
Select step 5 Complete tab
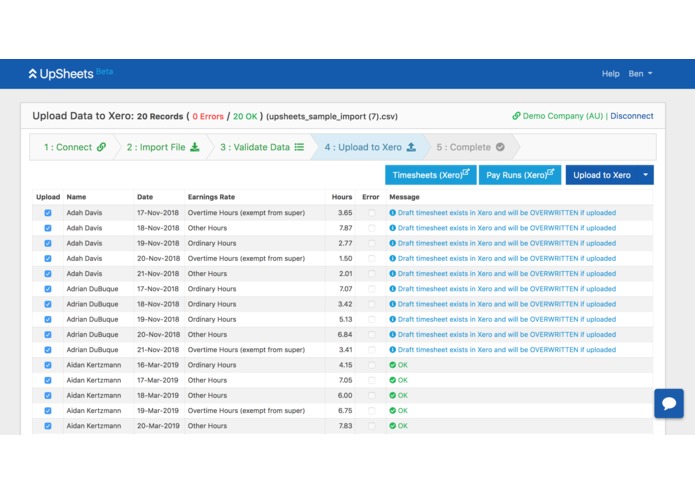pyautogui.click(x=470, y=147)
